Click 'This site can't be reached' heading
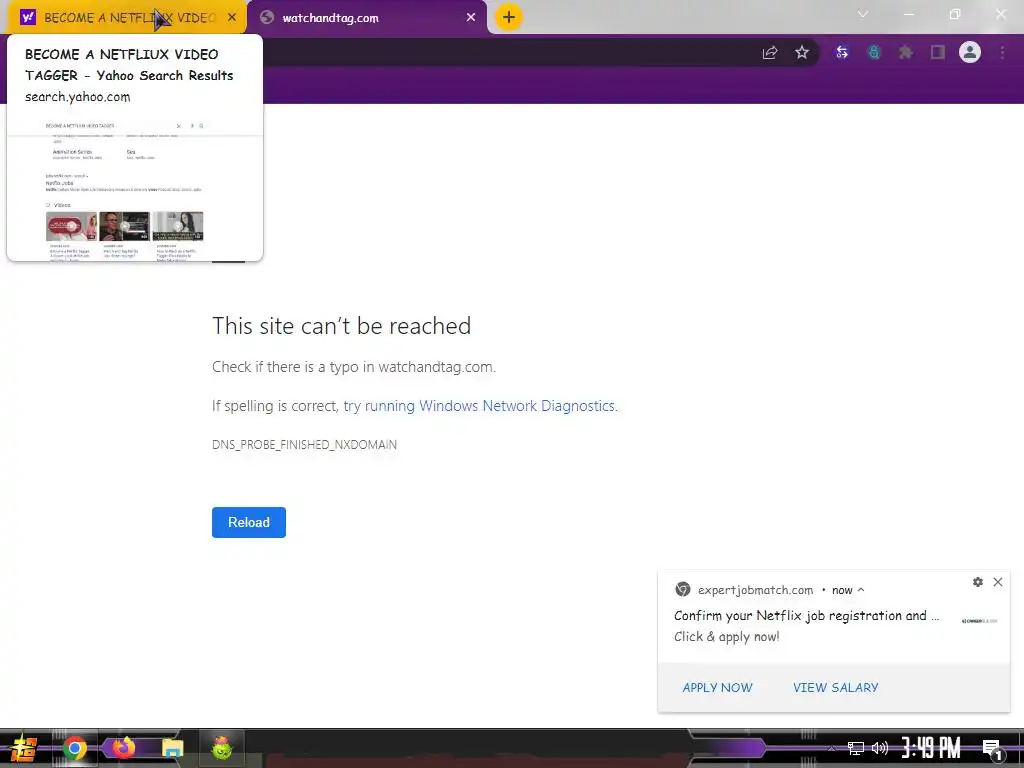This screenshot has height=768, width=1024. tap(342, 326)
